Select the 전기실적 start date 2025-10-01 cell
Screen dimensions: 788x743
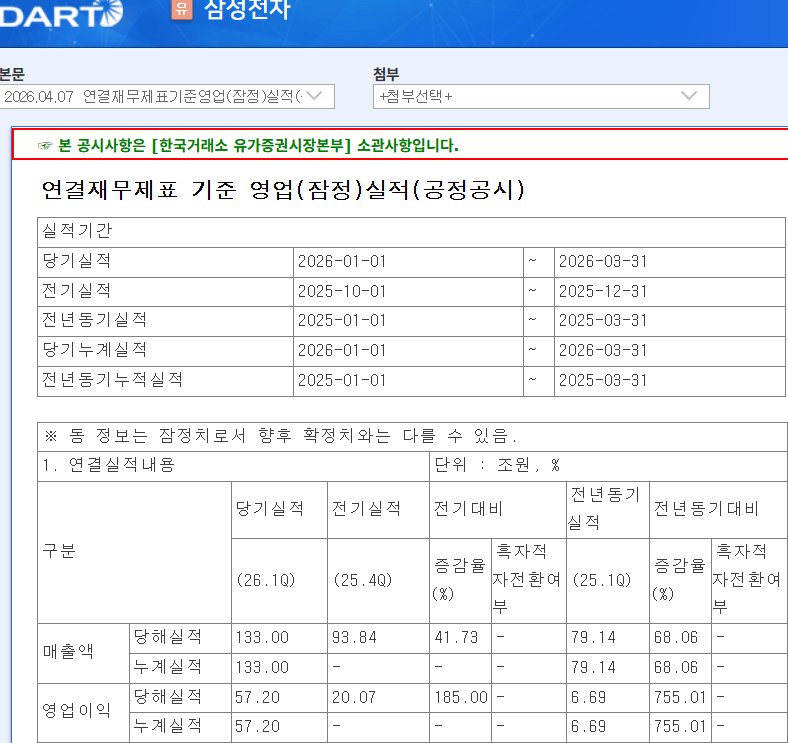point(342,291)
